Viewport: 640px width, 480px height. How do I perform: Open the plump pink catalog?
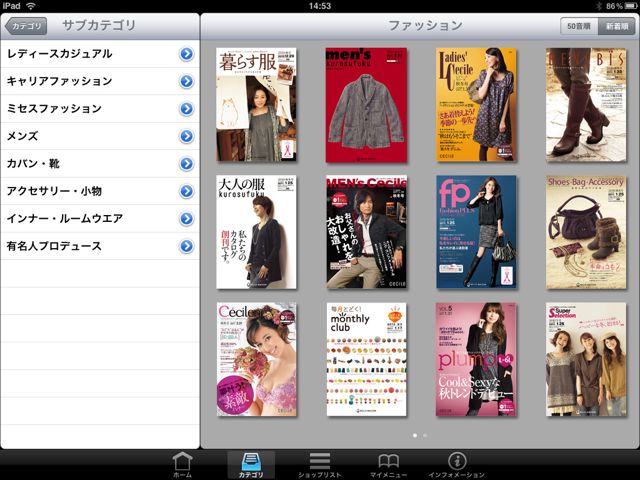tap(476, 360)
